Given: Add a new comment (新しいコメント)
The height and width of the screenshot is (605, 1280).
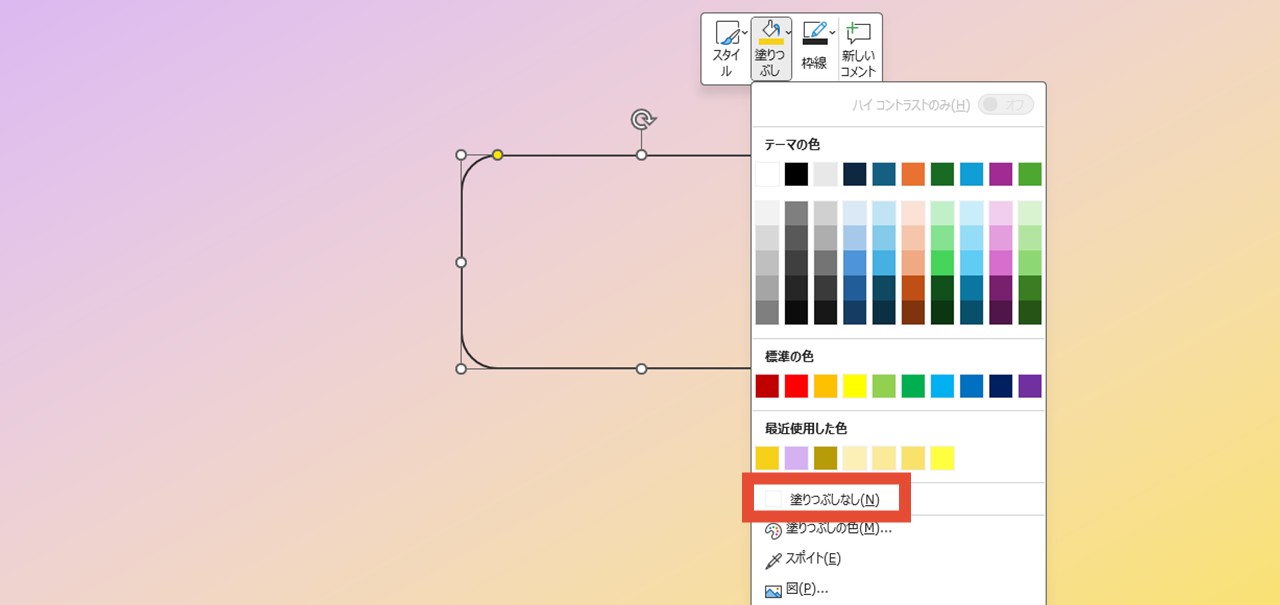Looking at the screenshot, I should coord(858,48).
